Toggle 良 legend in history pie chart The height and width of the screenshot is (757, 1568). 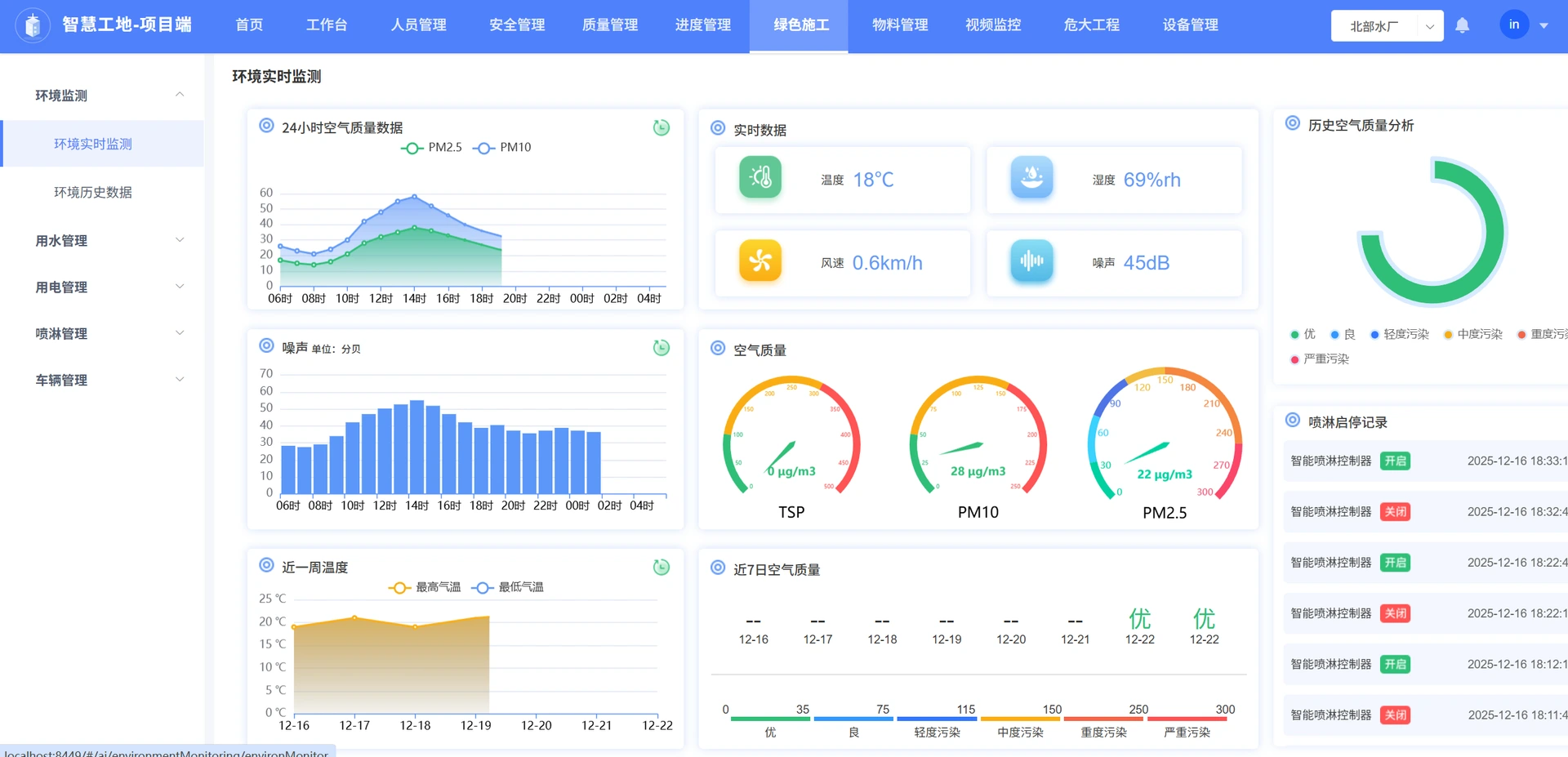[1343, 334]
